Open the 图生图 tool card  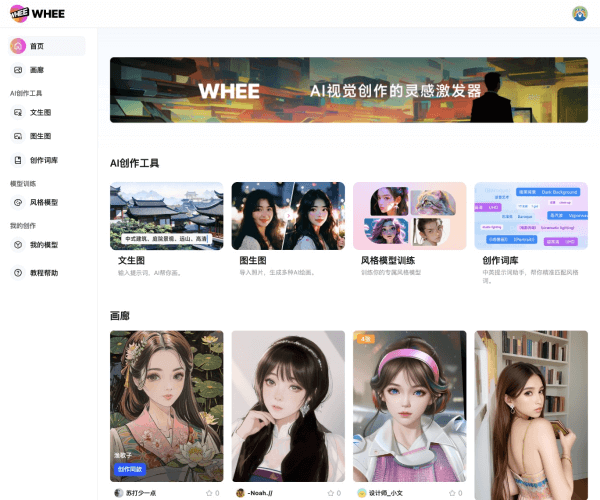point(287,230)
